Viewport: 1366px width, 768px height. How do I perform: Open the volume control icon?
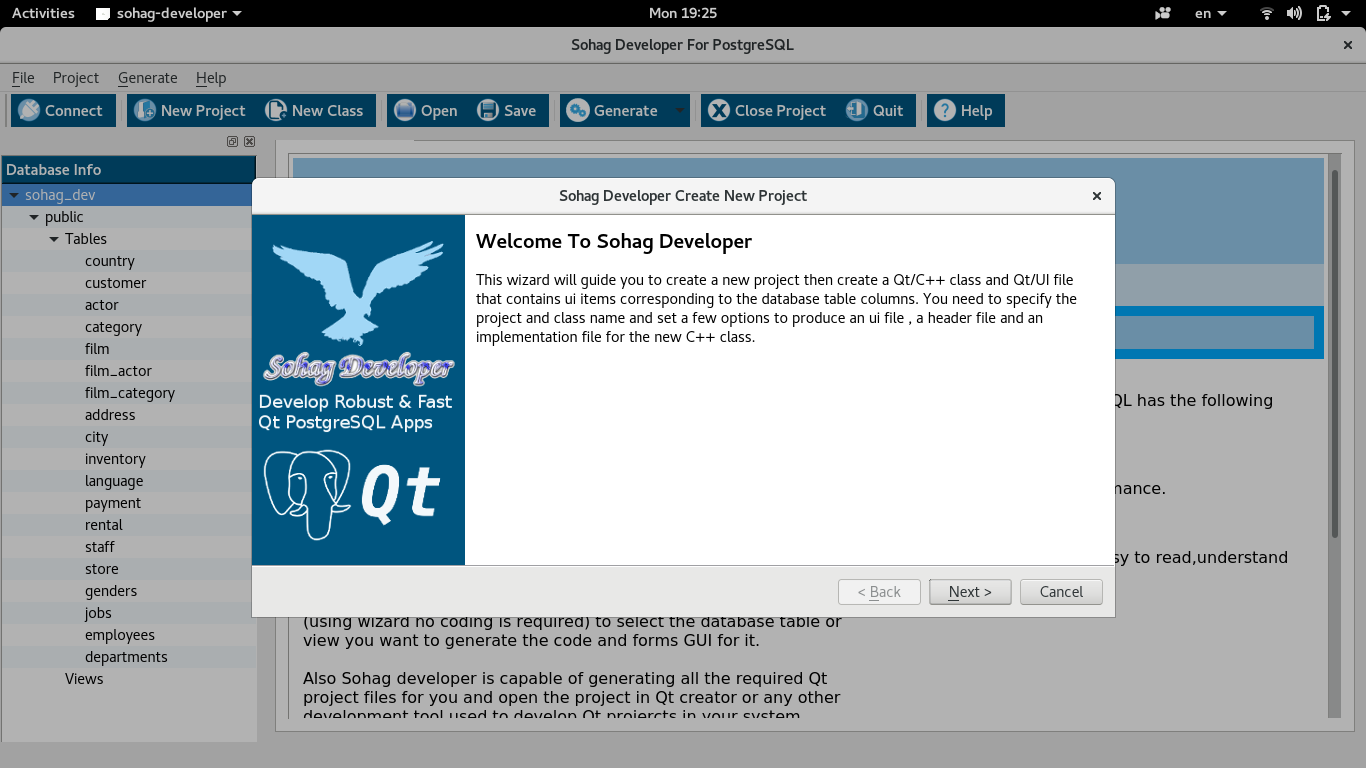click(1294, 13)
